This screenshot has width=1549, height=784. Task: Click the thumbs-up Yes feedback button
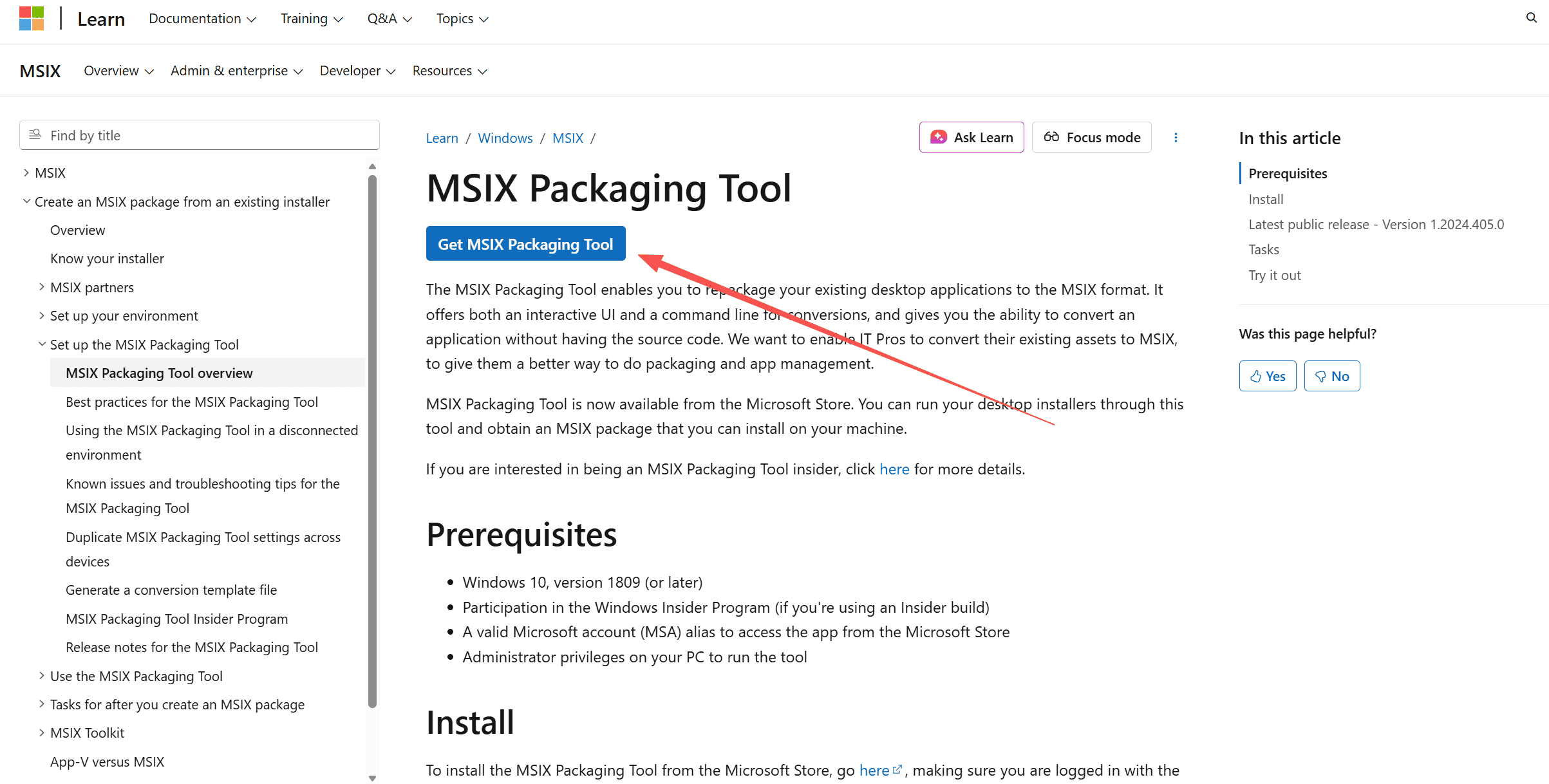(x=1267, y=377)
